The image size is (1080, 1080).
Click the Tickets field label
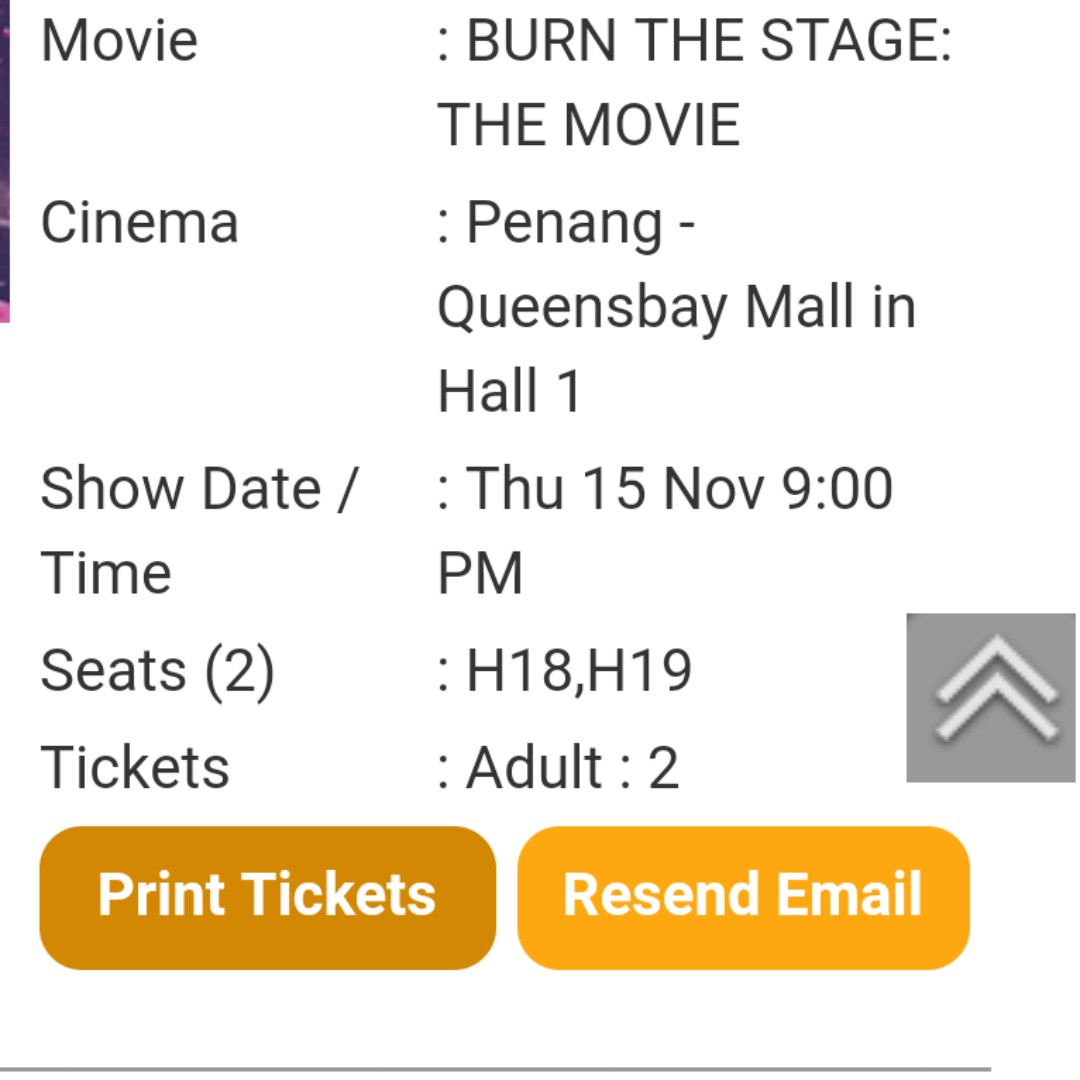(x=135, y=768)
